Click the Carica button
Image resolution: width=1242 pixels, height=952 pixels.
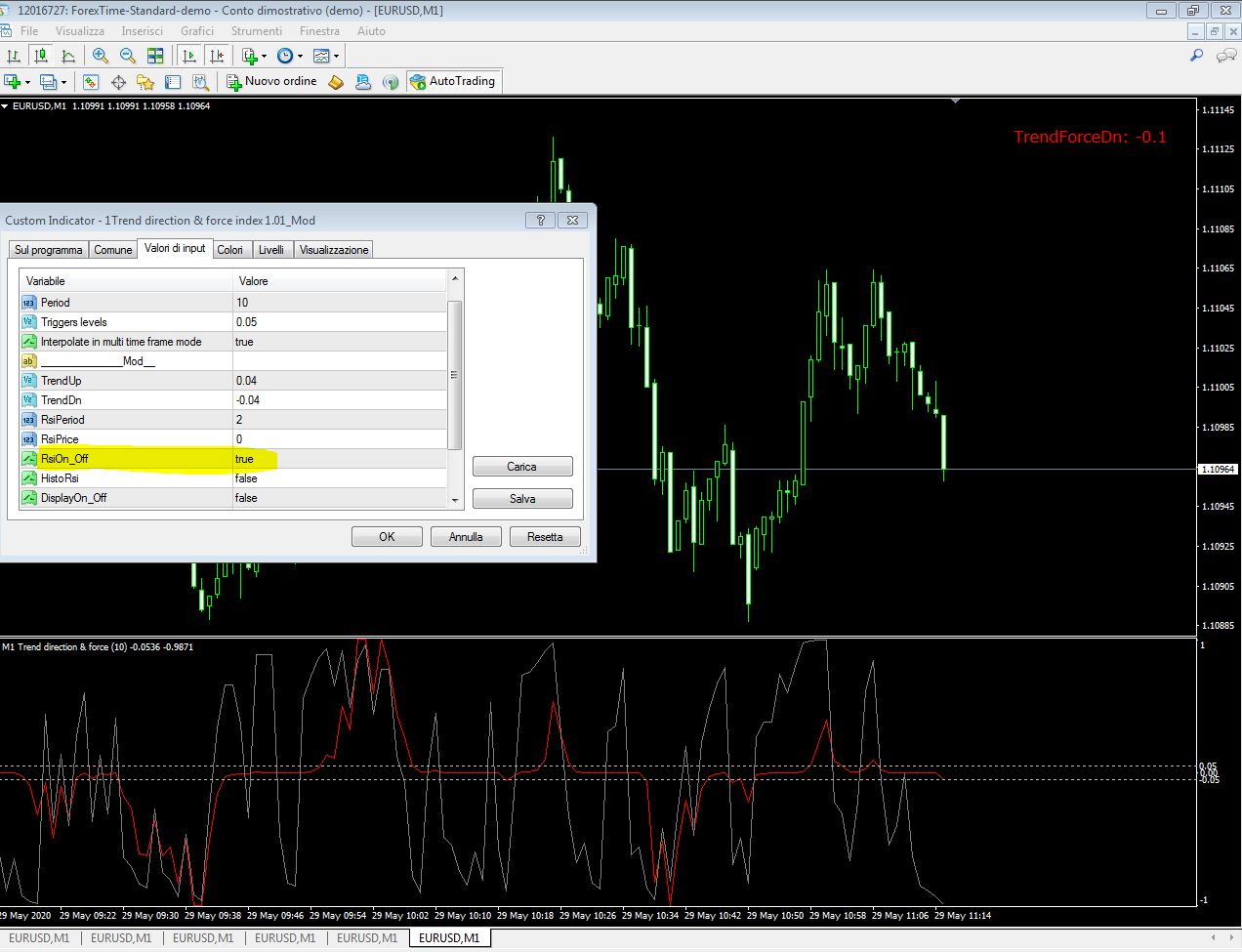click(522, 467)
